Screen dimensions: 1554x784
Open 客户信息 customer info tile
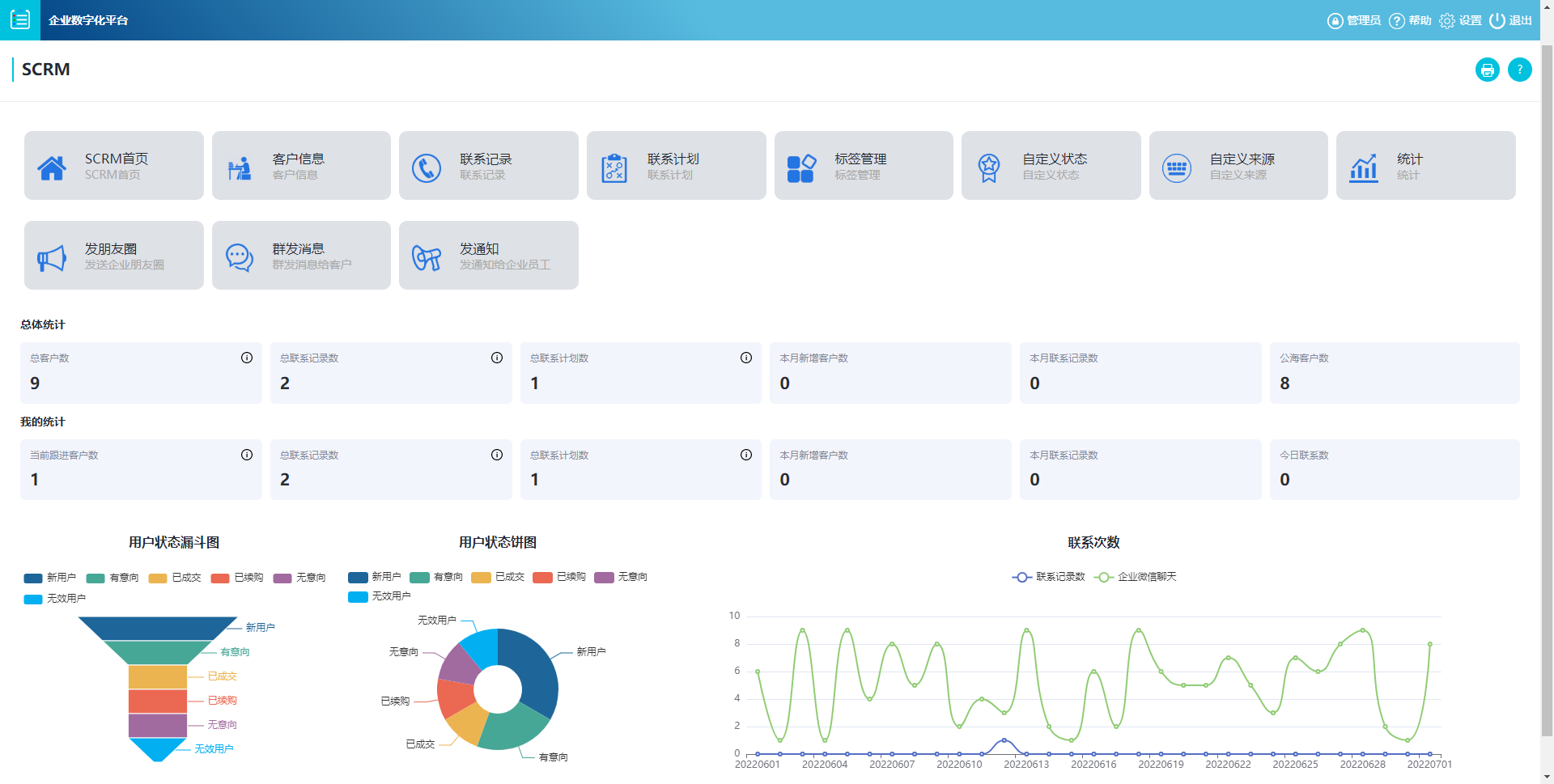click(301, 166)
